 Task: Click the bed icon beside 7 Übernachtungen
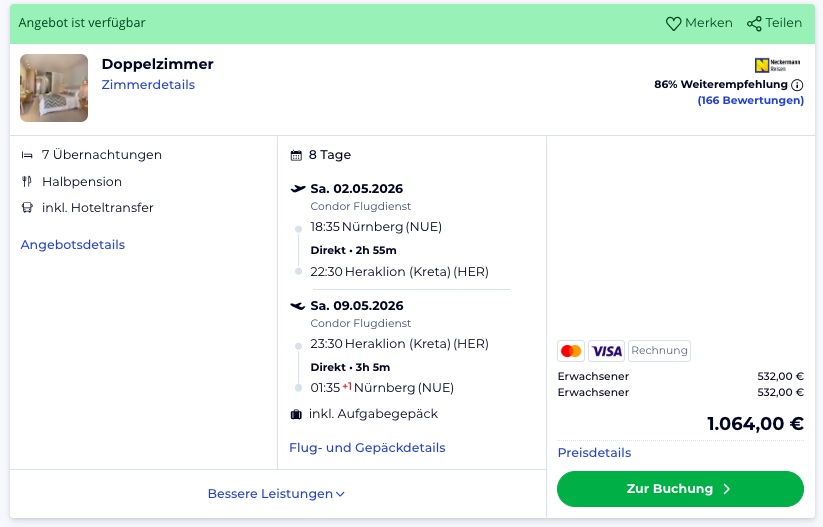(x=27, y=155)
